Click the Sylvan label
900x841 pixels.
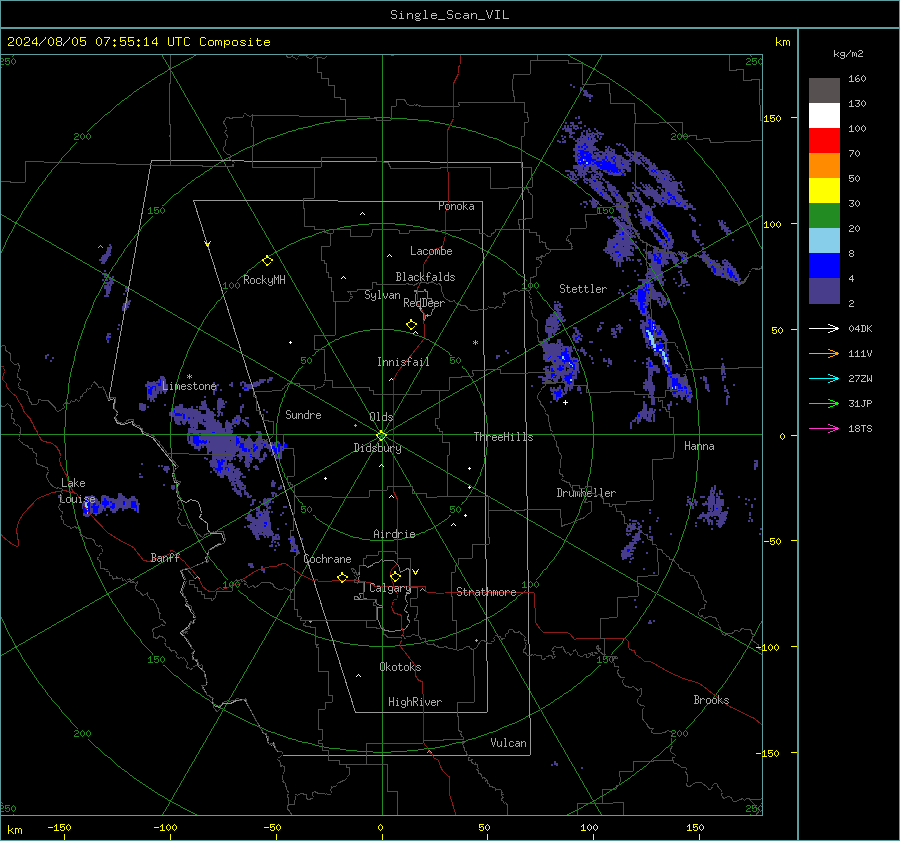point(382,295)
